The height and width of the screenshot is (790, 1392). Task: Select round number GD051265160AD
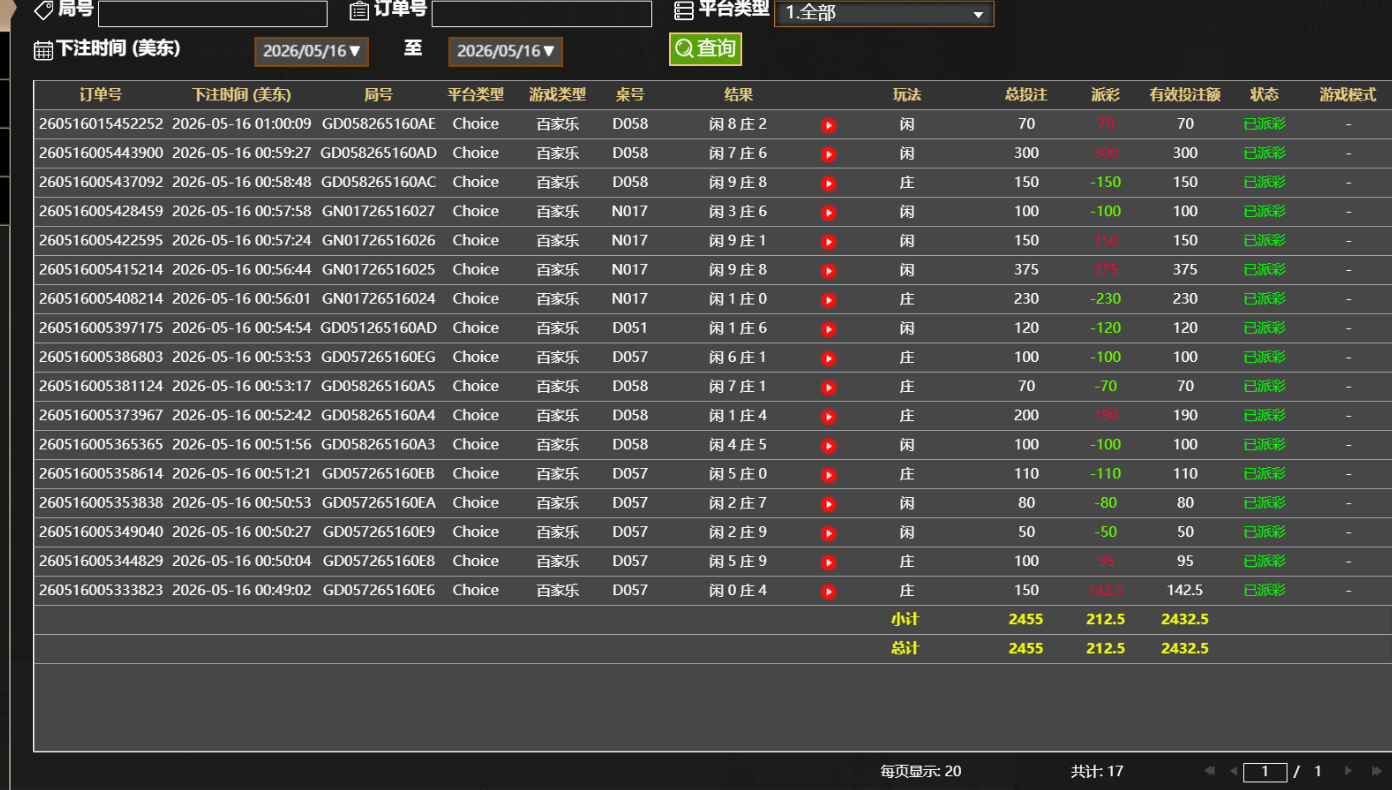pyautogui.click(x=378, y=328)
